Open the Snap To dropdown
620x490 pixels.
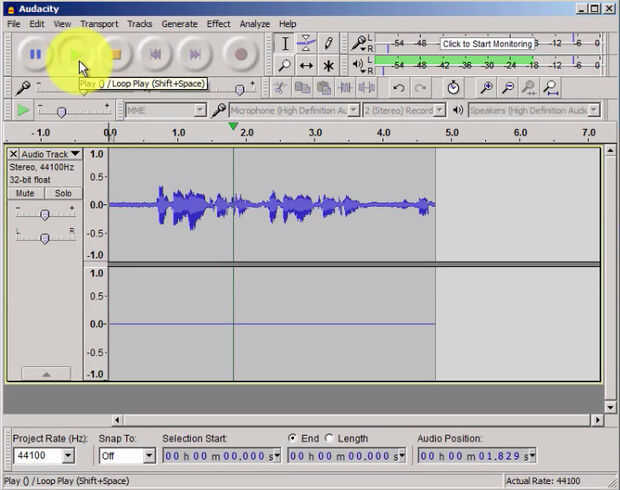click(x=149, y=456)
